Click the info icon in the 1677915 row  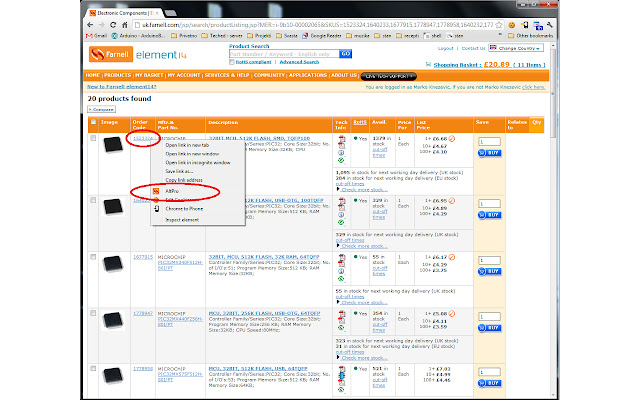341,271
